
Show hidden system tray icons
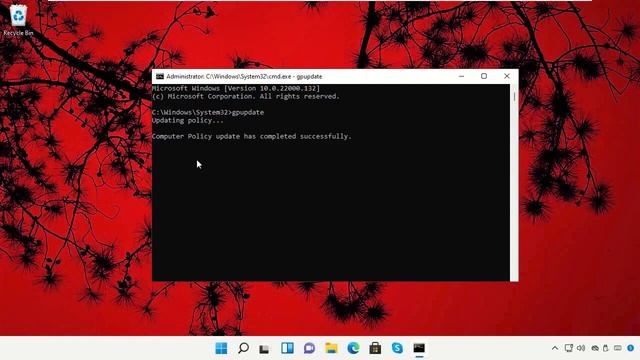click(x=555, y=348)
